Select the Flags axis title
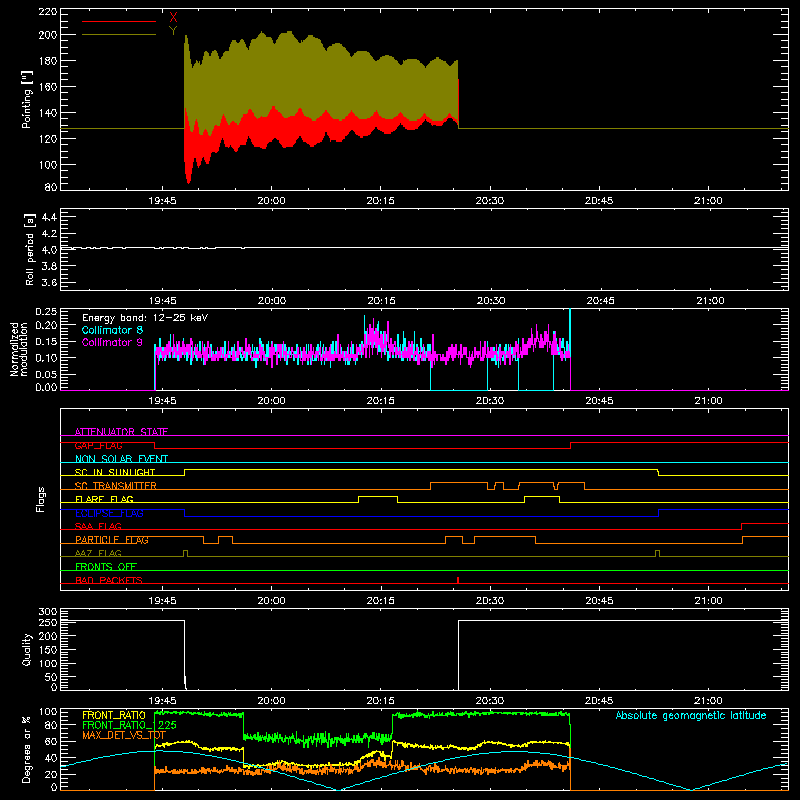This screenshot has width=800, height=800. pyautogui.click(x=40, y=499)
